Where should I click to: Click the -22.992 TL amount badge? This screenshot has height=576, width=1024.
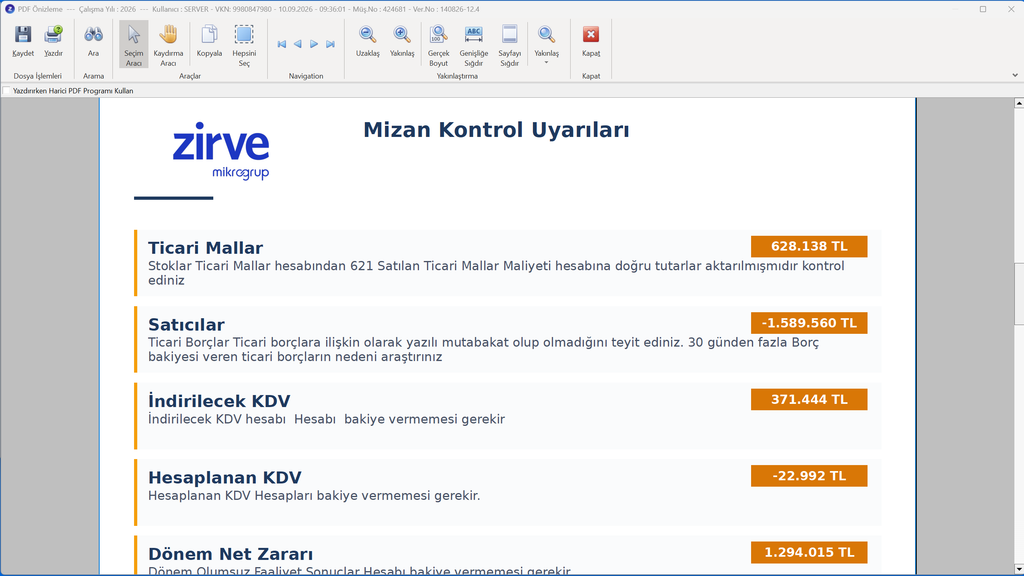[x=809, y=475]
